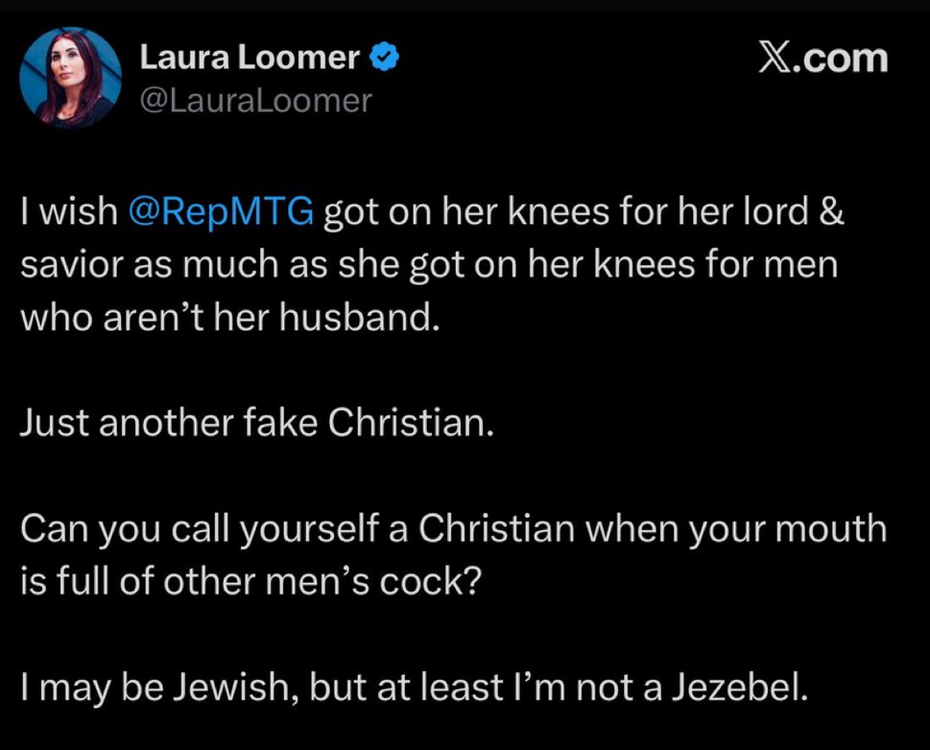
Task: Open the @LauraLoomer handle link
Action: coord(255,100)
